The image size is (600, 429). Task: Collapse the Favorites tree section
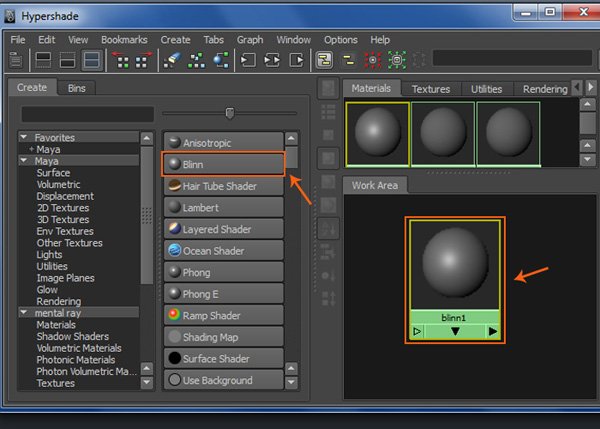[x=24, y=137]
